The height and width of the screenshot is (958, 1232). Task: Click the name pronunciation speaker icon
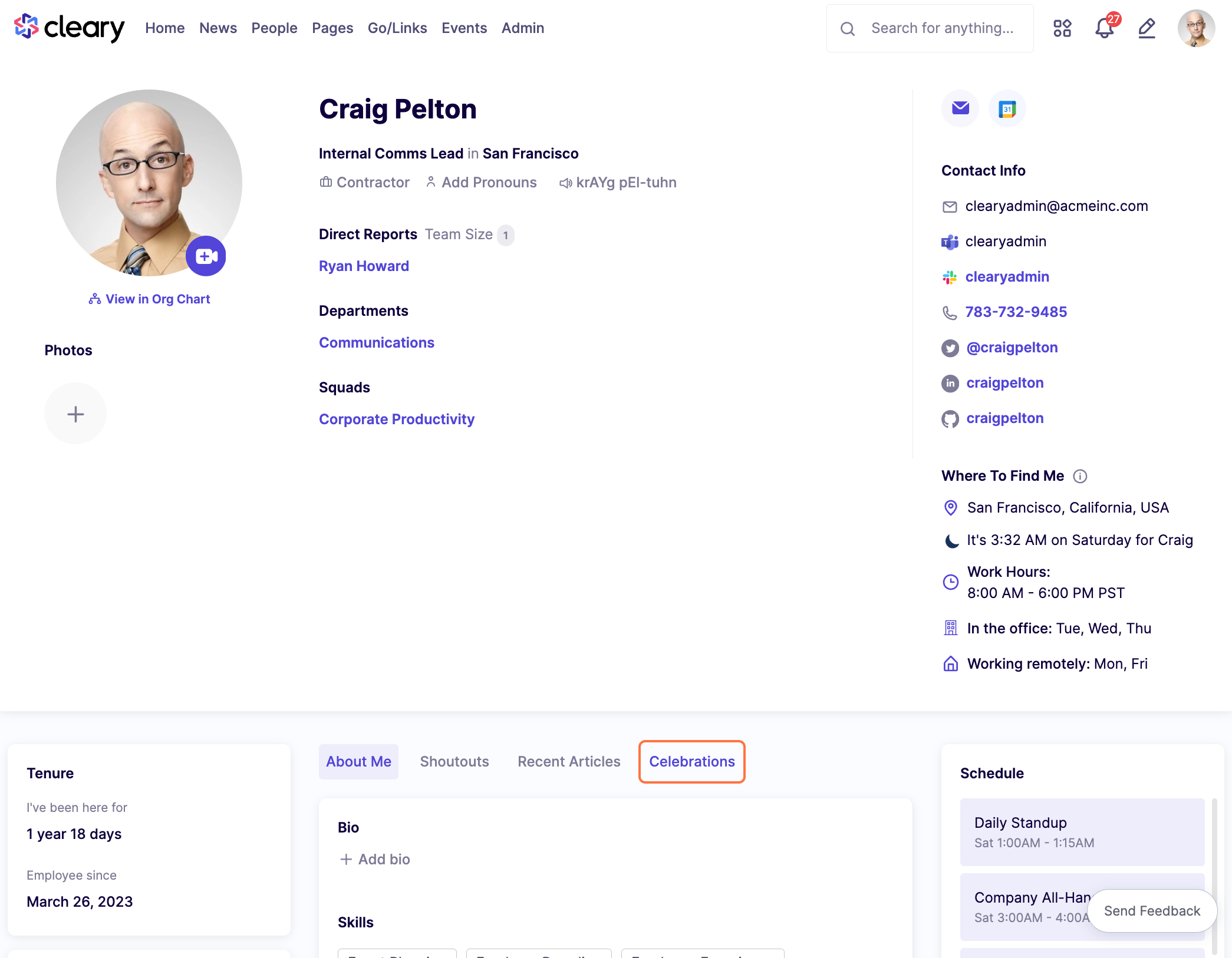coord(565,183)
